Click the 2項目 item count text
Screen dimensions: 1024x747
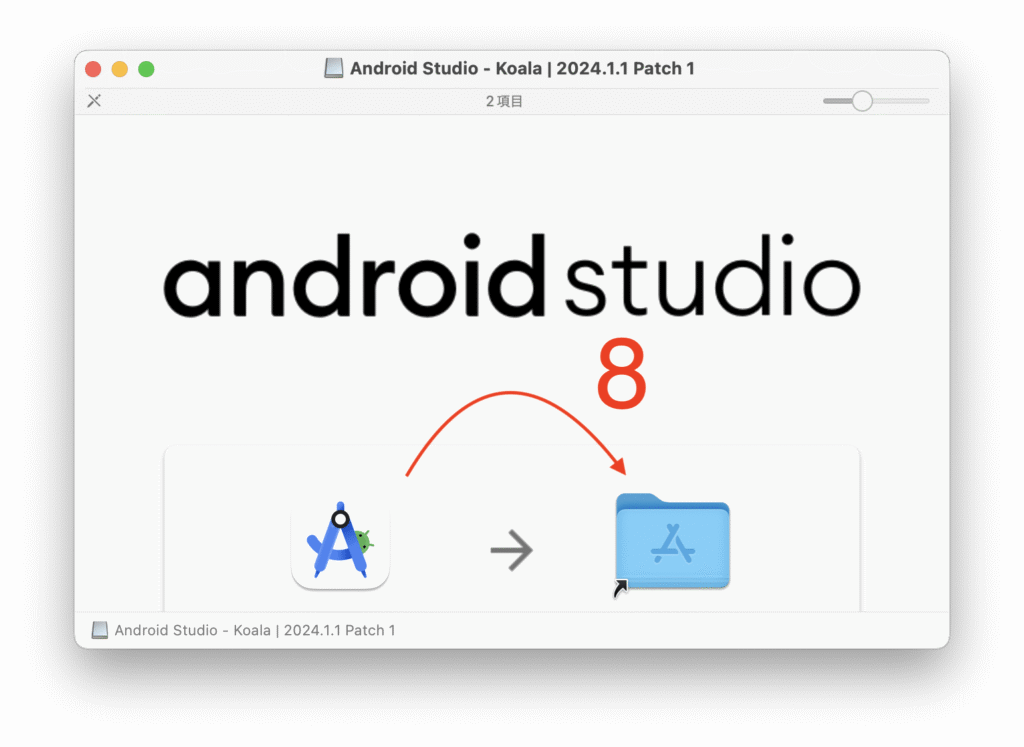click(x=504, y=101)
